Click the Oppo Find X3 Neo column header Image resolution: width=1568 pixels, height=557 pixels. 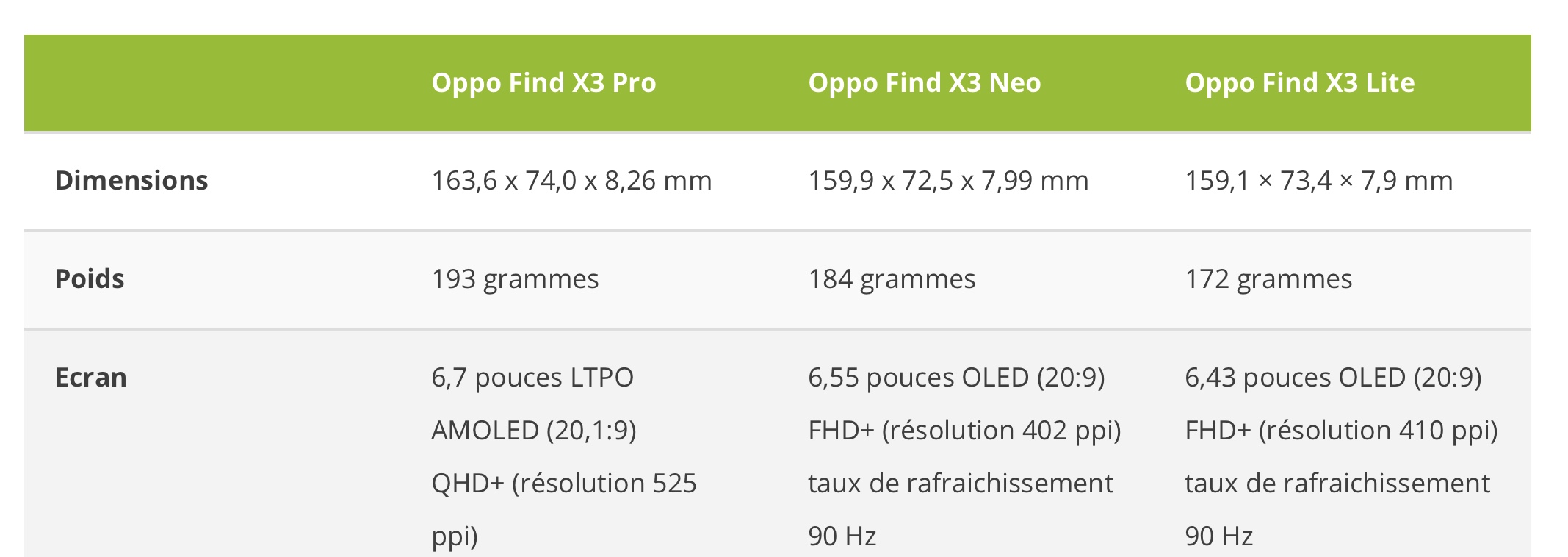(x=924, y=83)
